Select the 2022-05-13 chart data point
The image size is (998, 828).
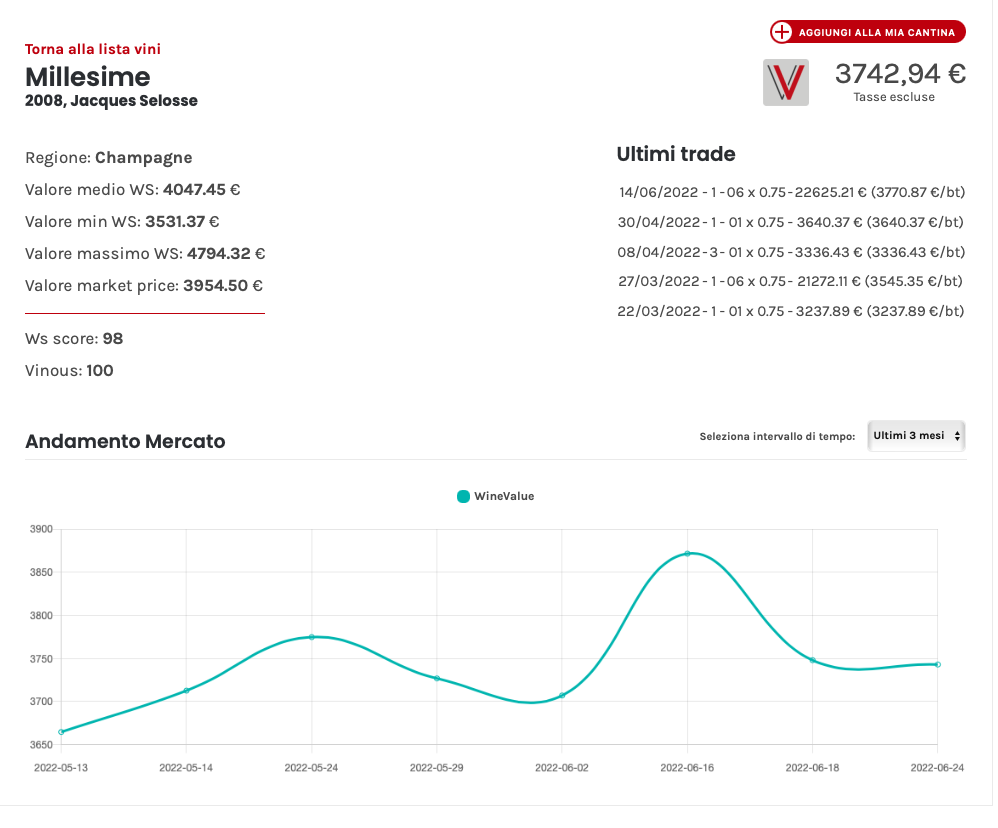61,732
